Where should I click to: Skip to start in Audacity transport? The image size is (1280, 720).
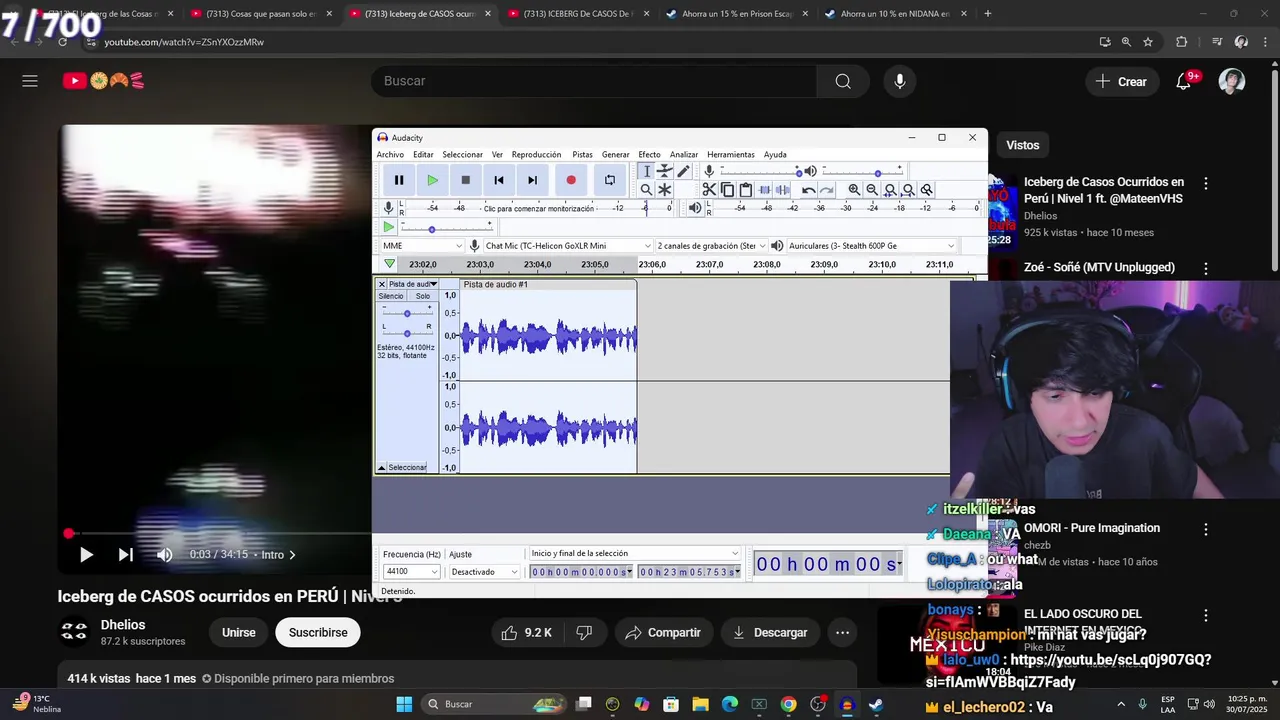pyautogui.click(x=498, y=180)
